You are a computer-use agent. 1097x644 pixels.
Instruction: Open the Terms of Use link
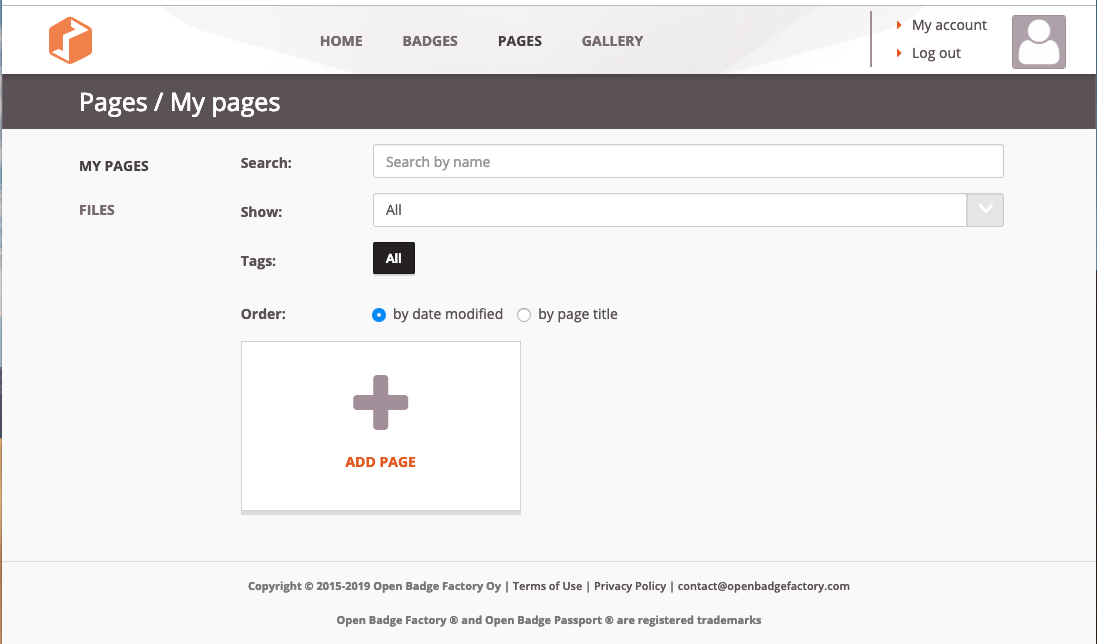pyautogui.click(x=547, y=586)
